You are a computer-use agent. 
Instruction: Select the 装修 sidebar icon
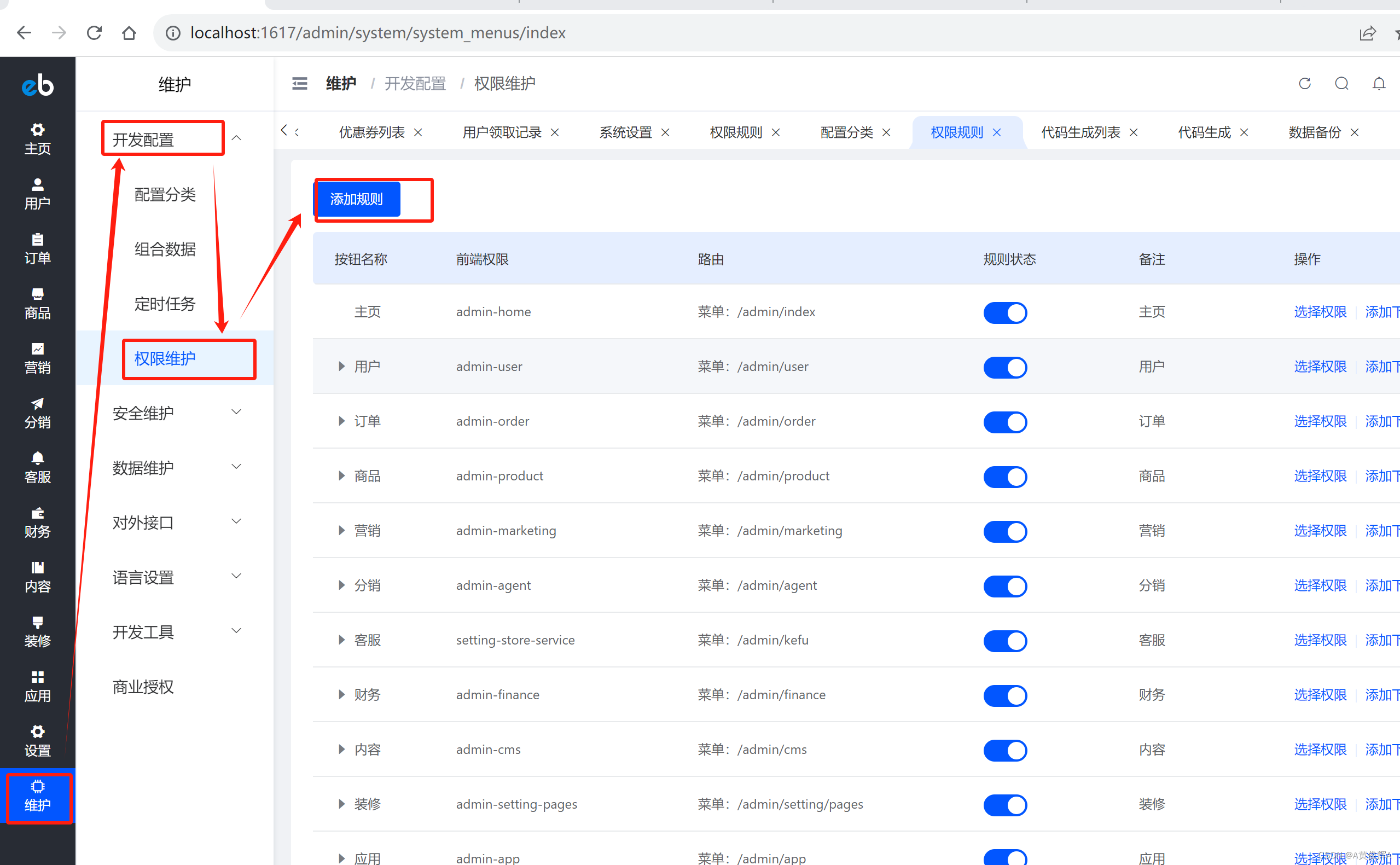37,631
